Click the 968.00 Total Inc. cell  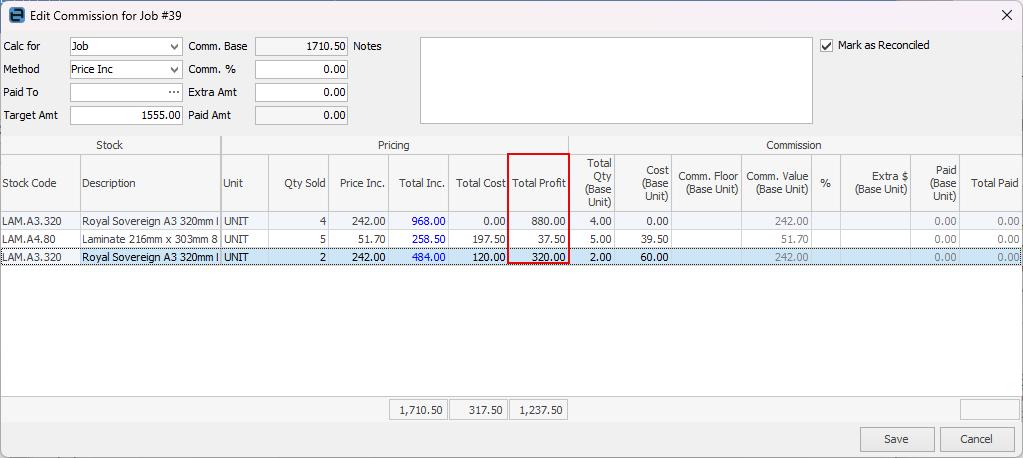point(418,221)
